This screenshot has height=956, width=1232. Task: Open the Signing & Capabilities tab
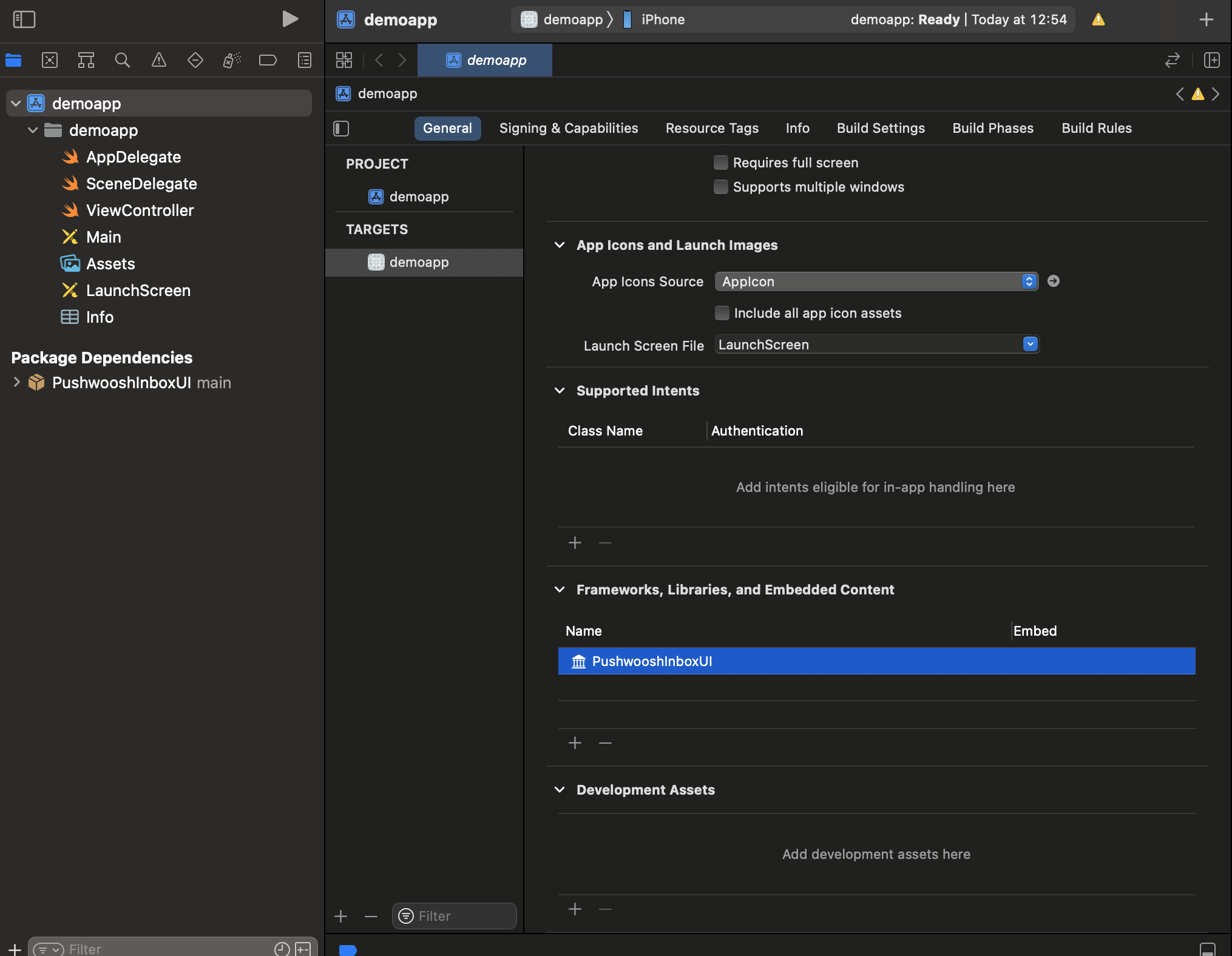click(569, 128)
